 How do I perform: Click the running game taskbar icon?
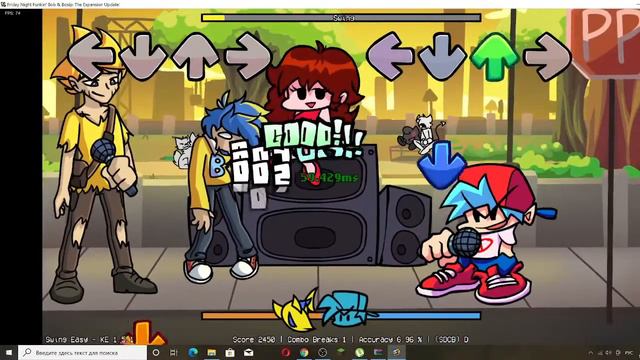[x=396, y=352]
